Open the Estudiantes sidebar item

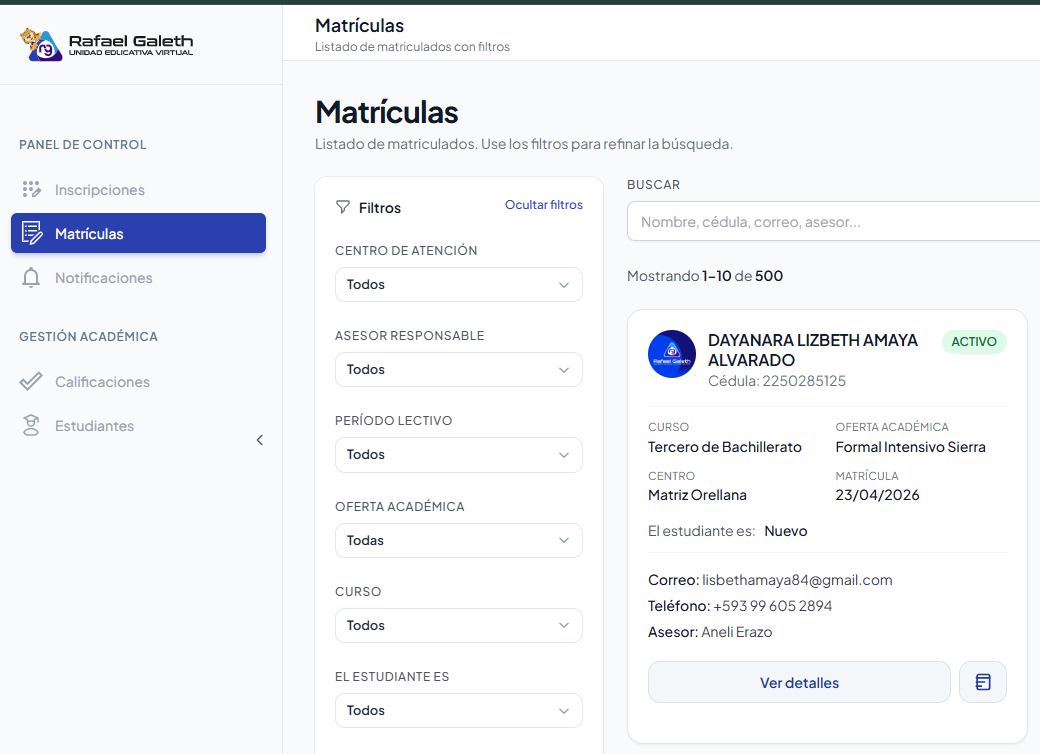[x=94, y=426]
